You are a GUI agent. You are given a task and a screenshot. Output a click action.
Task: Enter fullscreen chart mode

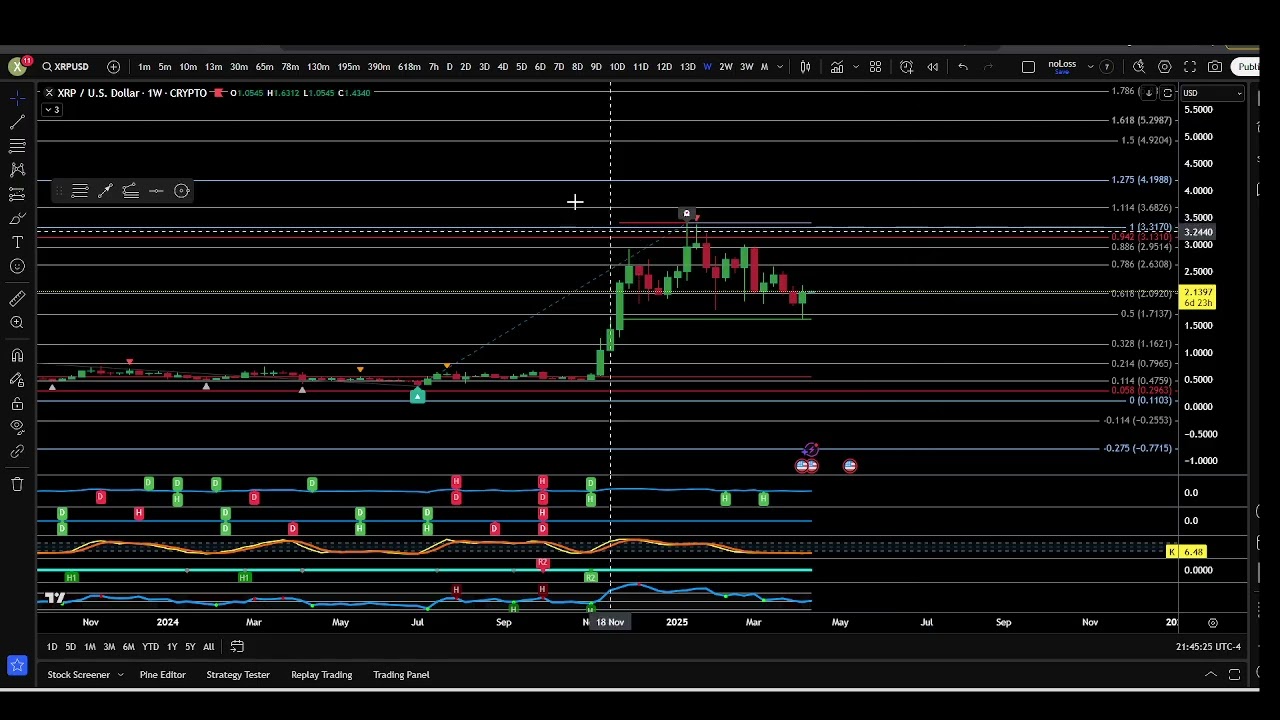point(1190,67)
